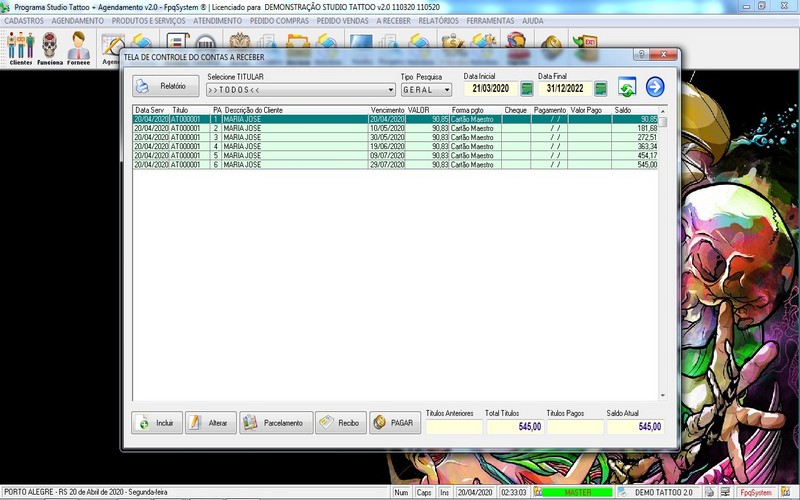
Task: Click the barcode icon in main toolbar
Action: tap(205, 42)
